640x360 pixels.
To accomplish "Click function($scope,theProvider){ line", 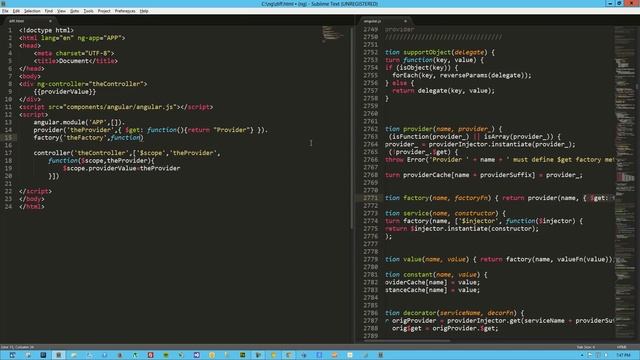I will [101, 160].
